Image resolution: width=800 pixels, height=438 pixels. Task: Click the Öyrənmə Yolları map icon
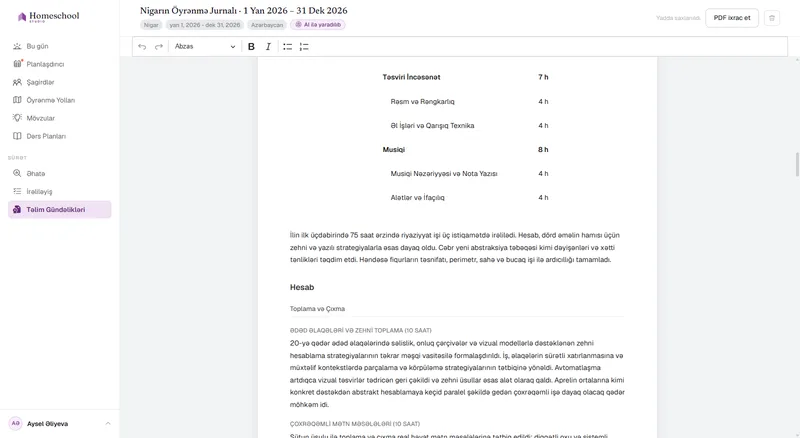click(x=17, y=100)
